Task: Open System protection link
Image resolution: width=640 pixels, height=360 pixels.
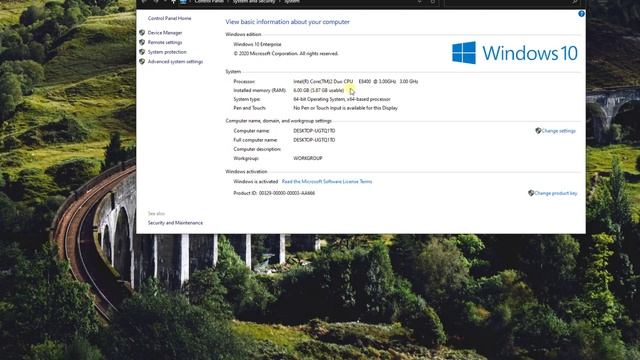Action: [167, 52]
